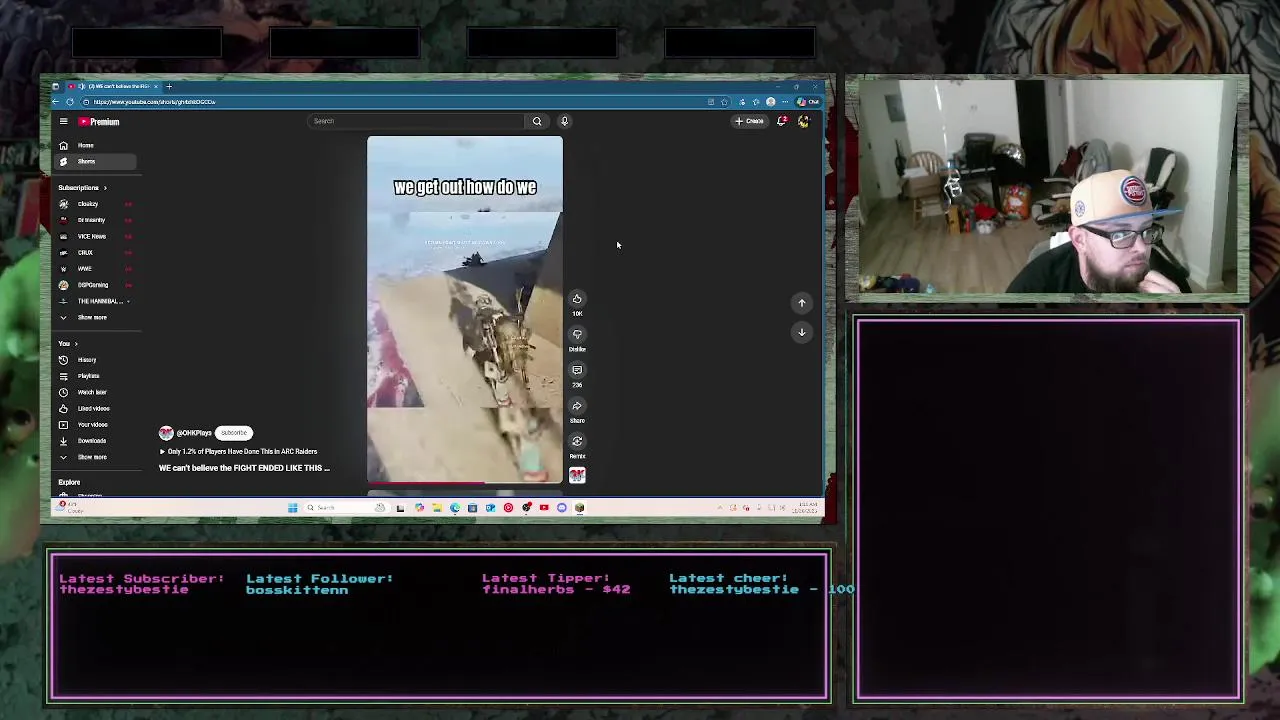Remix this Short

point(577,441)
